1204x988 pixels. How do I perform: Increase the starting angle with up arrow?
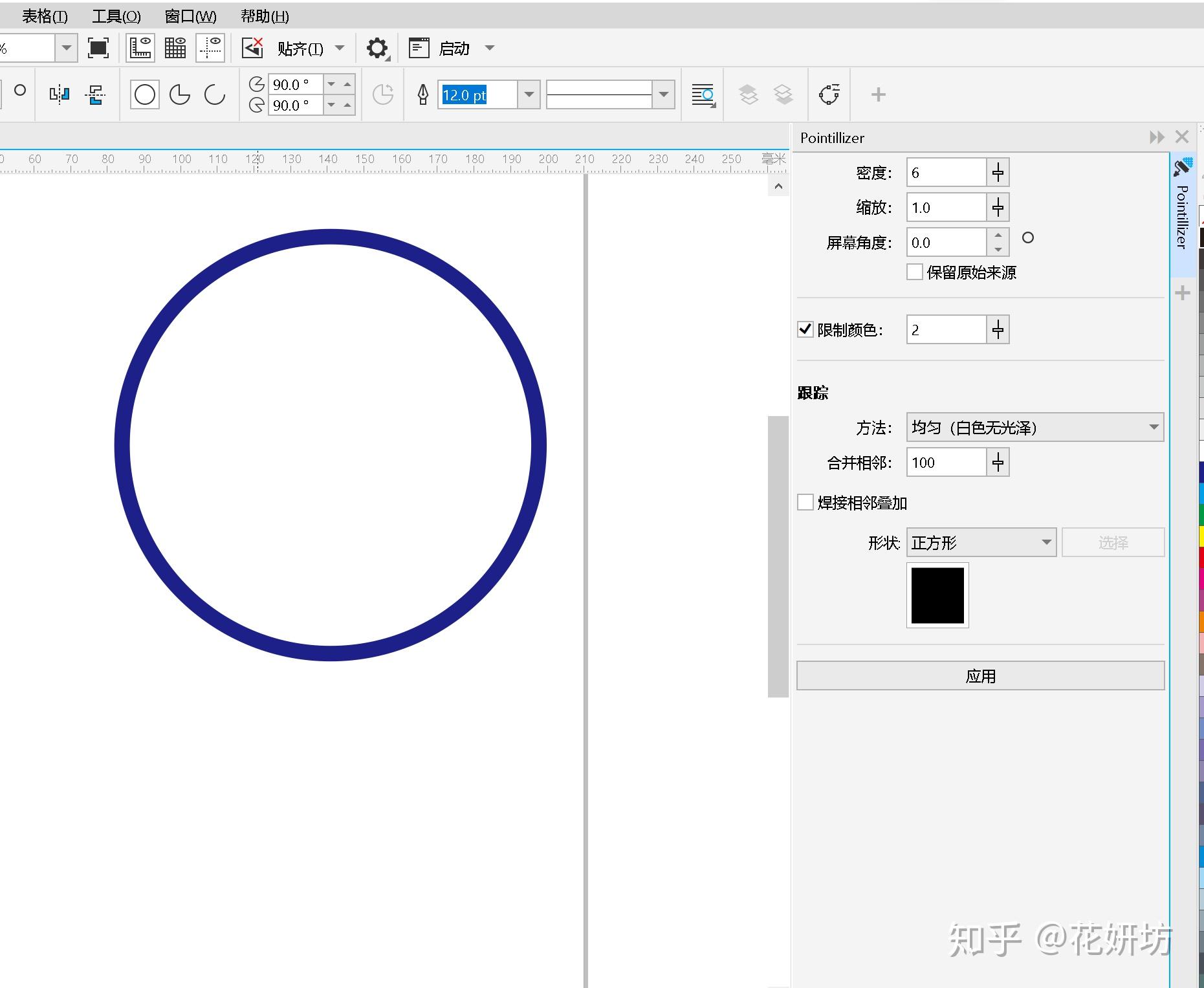(347, 84)
